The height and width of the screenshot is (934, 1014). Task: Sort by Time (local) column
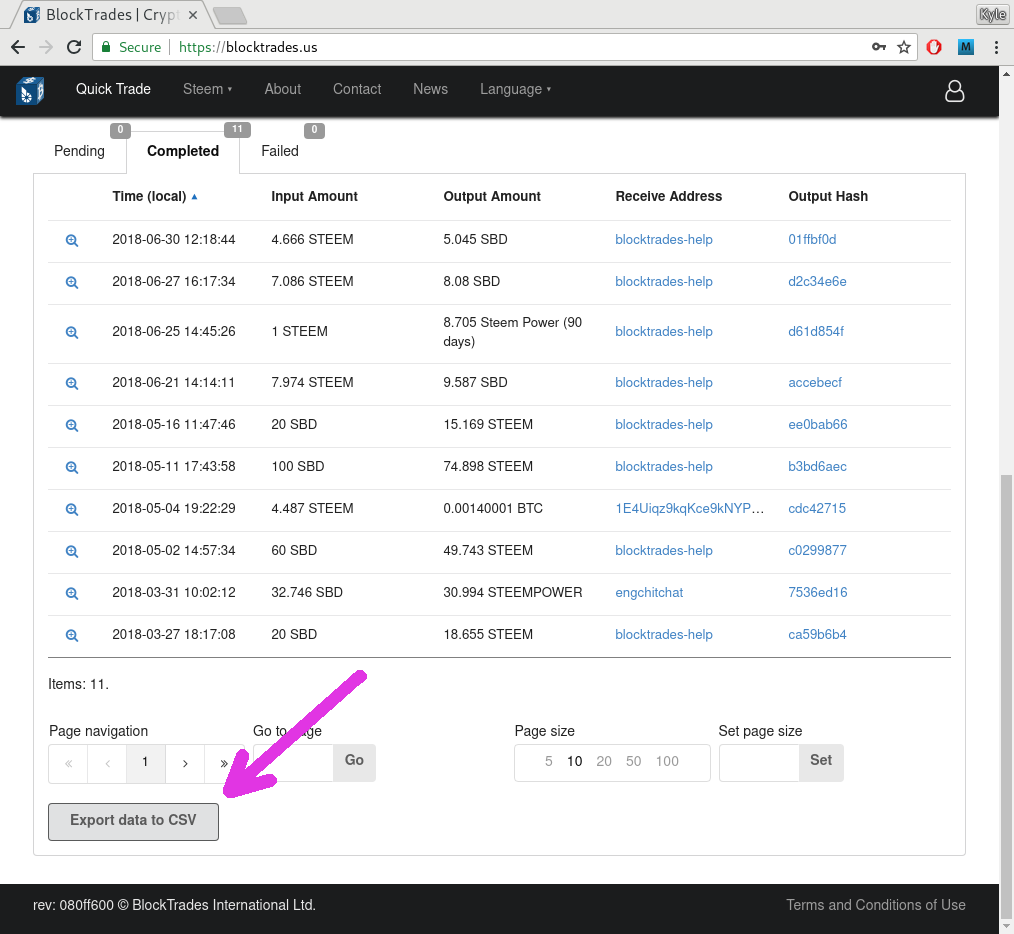click(x=155, y=197)
